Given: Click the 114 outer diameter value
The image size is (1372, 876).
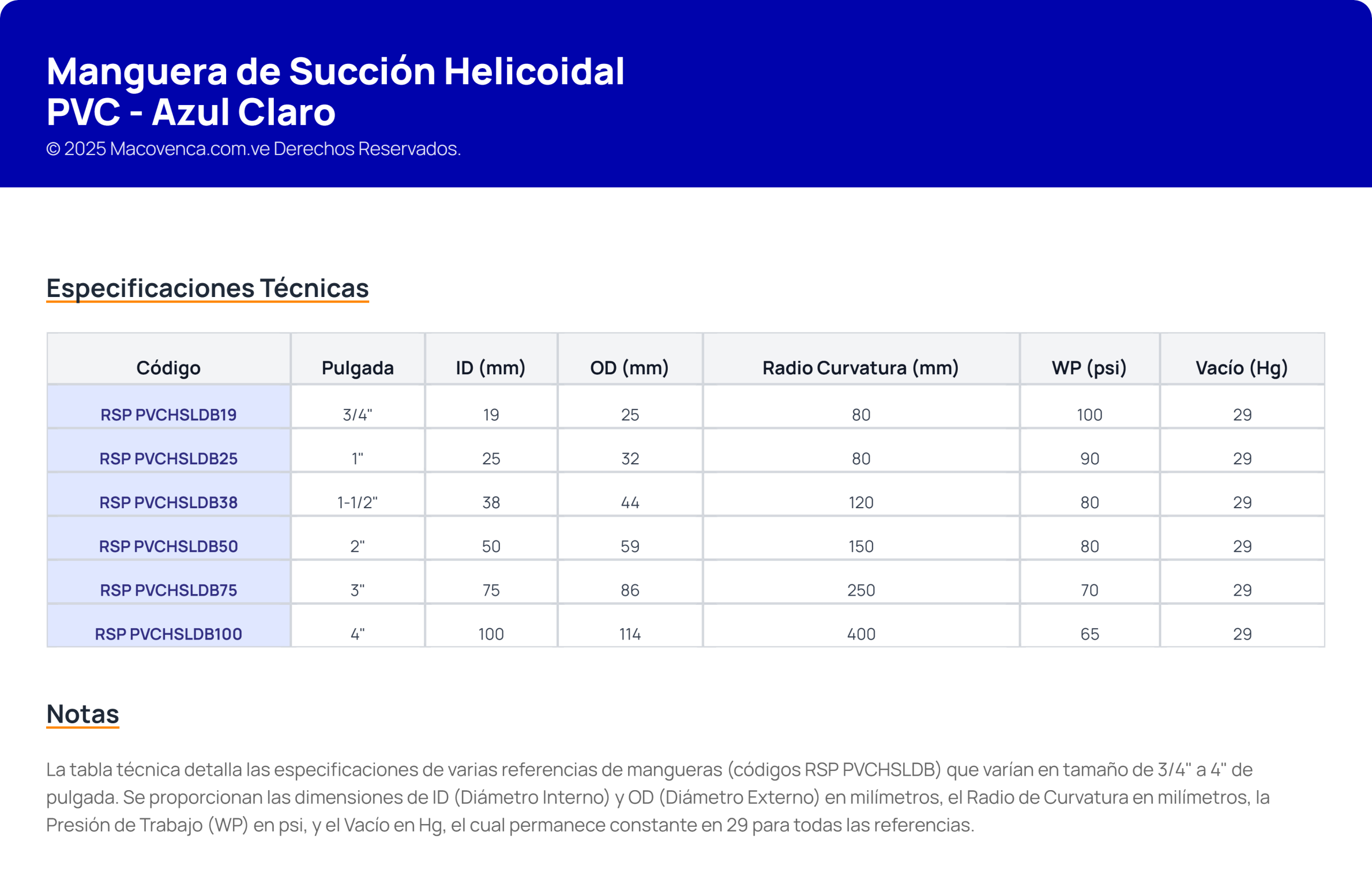Looking at the screenshot, I should point(630,634).
